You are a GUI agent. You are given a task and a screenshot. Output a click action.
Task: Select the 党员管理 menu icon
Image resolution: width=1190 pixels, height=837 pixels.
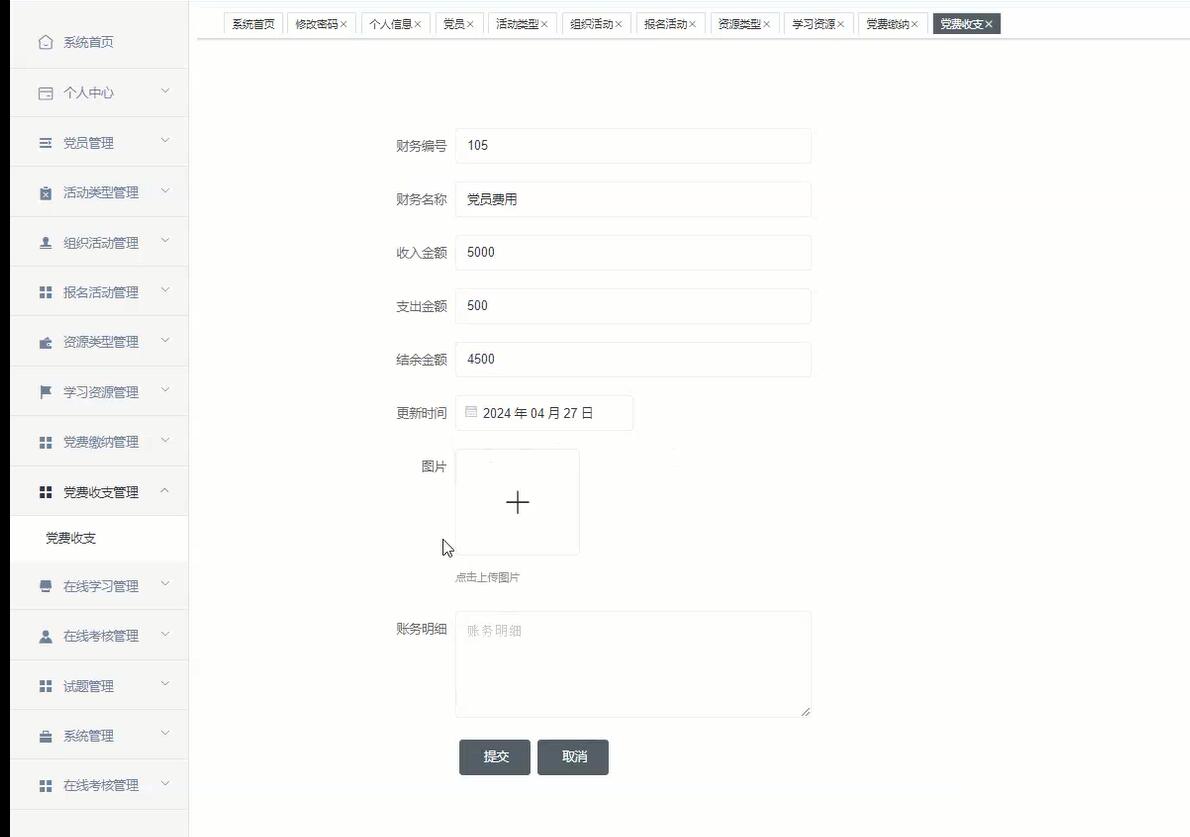click(45, 142)
